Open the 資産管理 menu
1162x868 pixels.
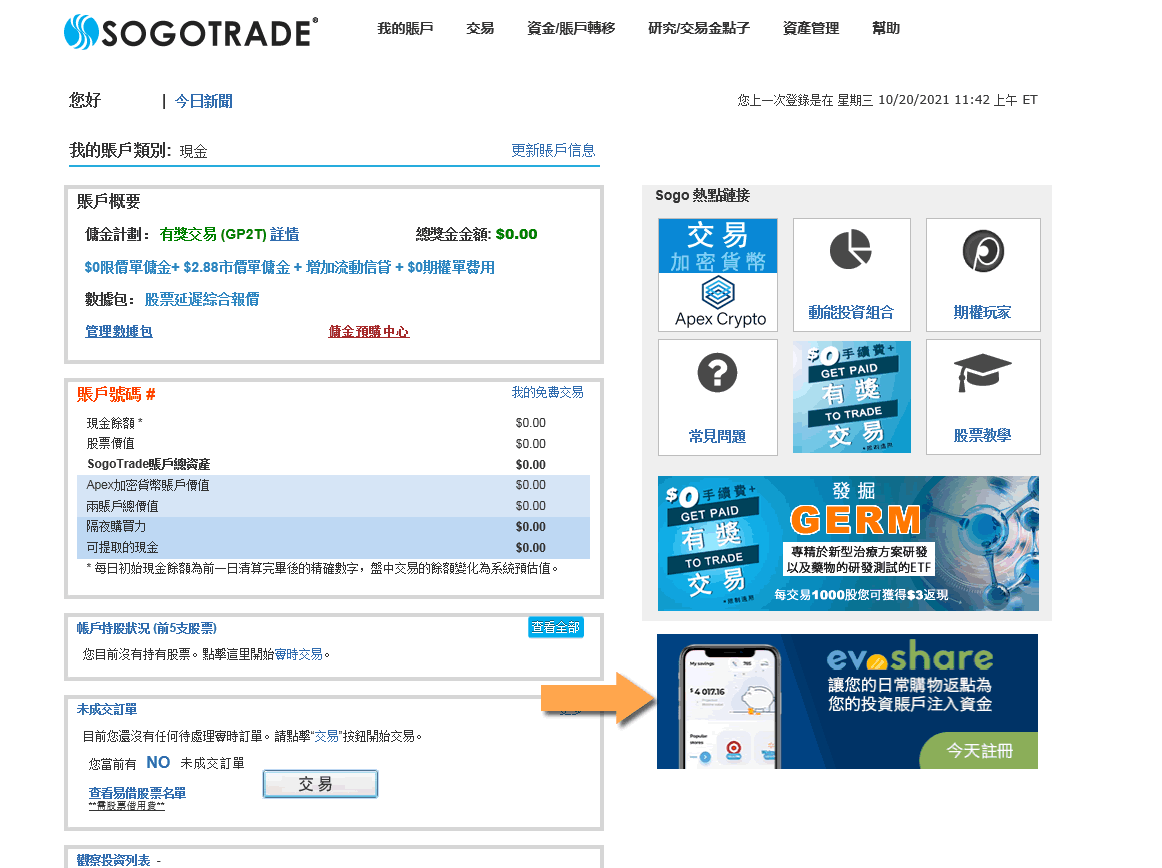[811, 28]
